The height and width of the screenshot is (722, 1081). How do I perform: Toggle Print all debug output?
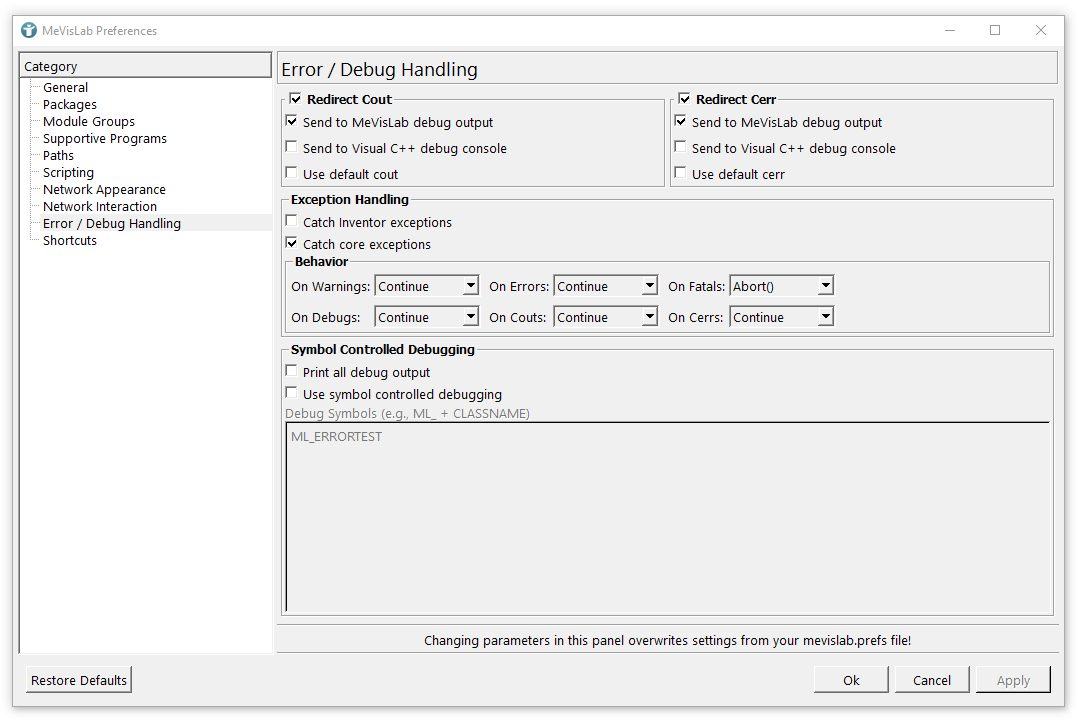[x=292, y=372]
